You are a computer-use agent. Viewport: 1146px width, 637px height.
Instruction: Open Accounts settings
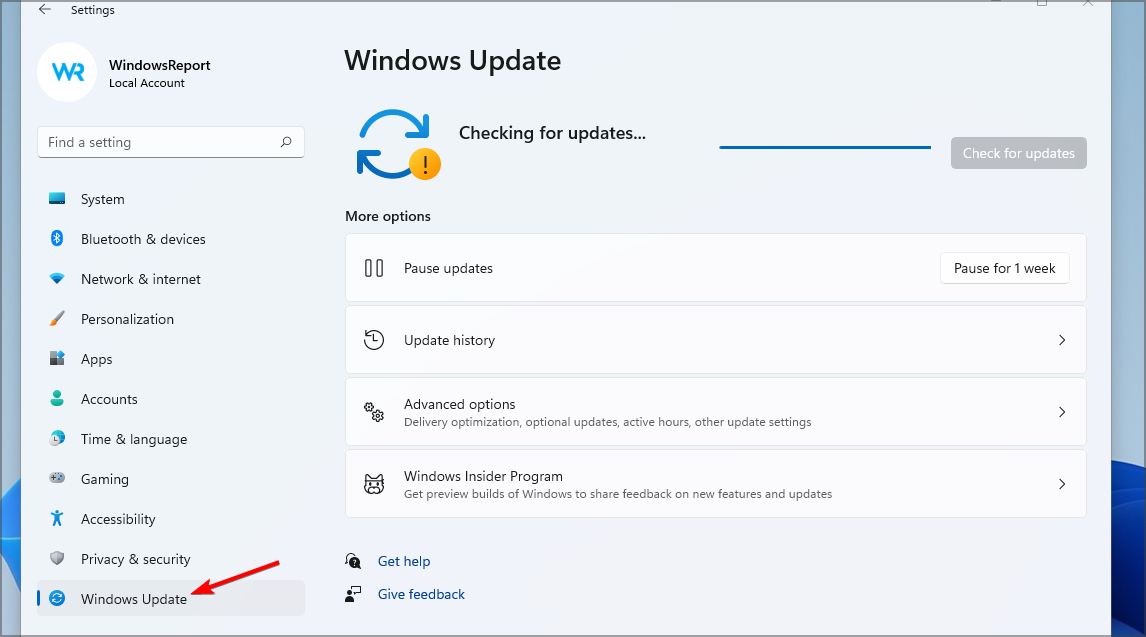click(x=171, y=399)
